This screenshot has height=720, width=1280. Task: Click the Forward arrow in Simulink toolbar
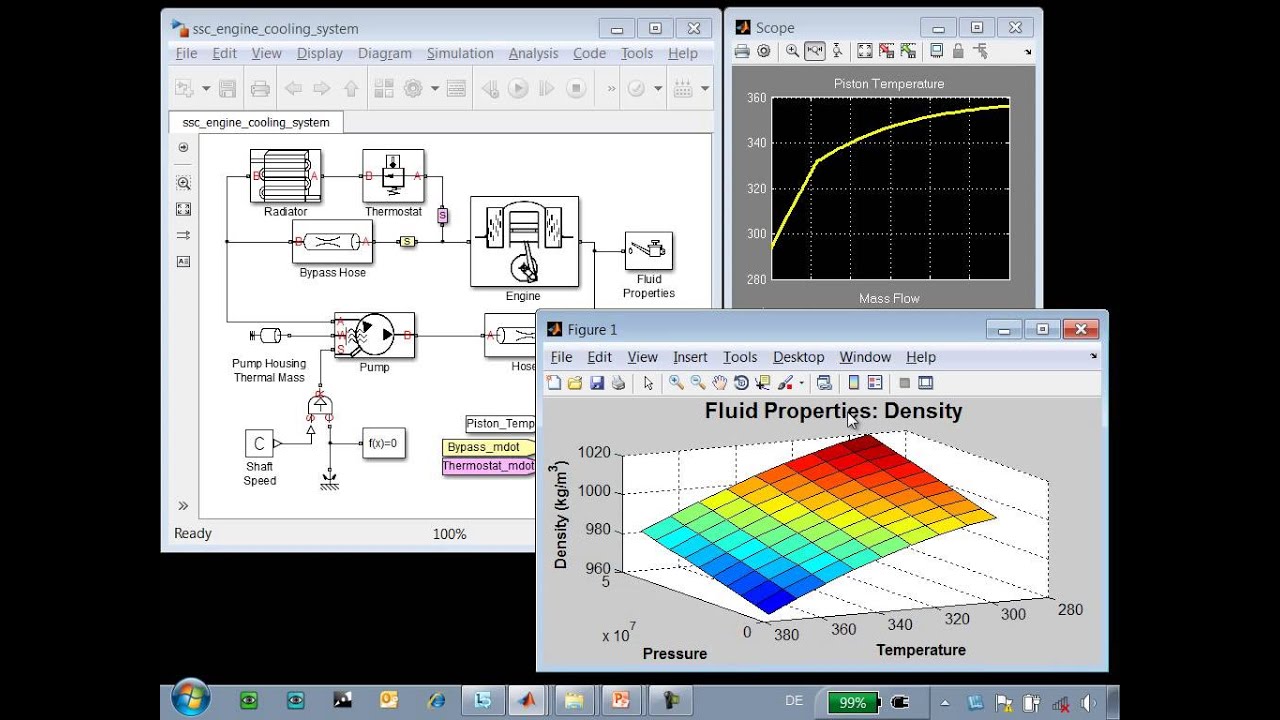pos(321,89)
